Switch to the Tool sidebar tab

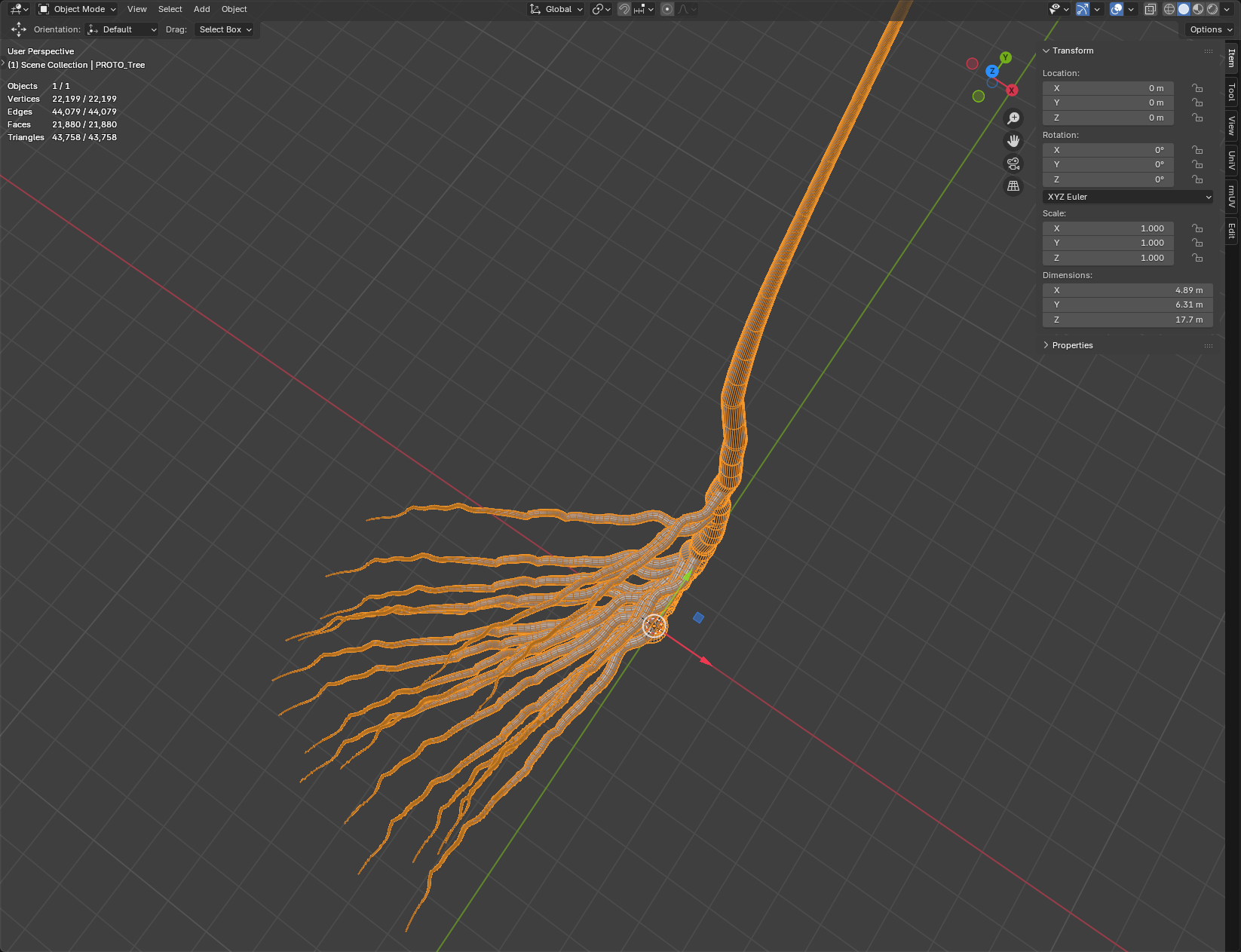[1232, 92]
